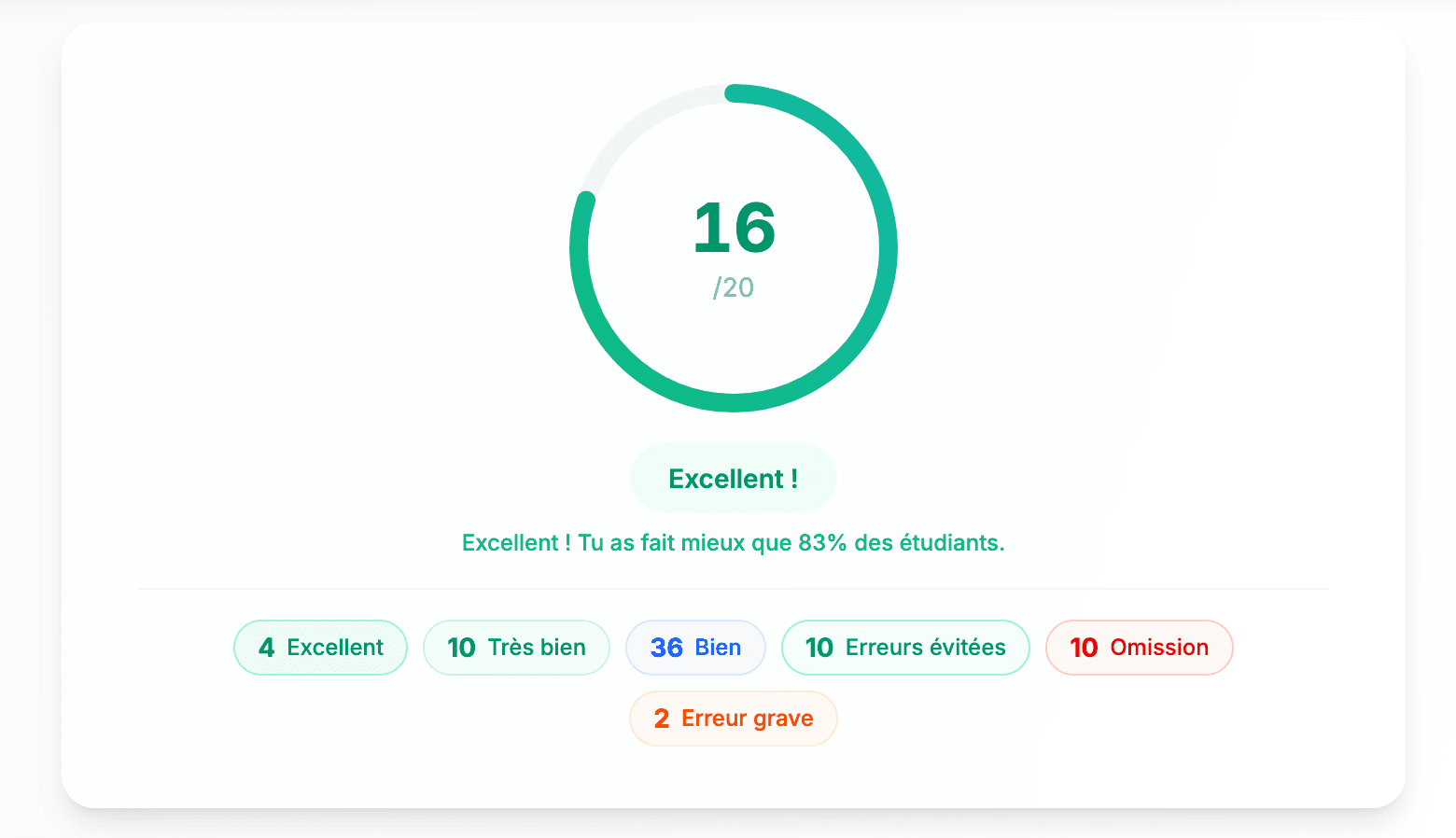1456x838 pixels.
Task: Select the '10 Très bien' pill
Action: pyautogui.click(x=516, y=648)
